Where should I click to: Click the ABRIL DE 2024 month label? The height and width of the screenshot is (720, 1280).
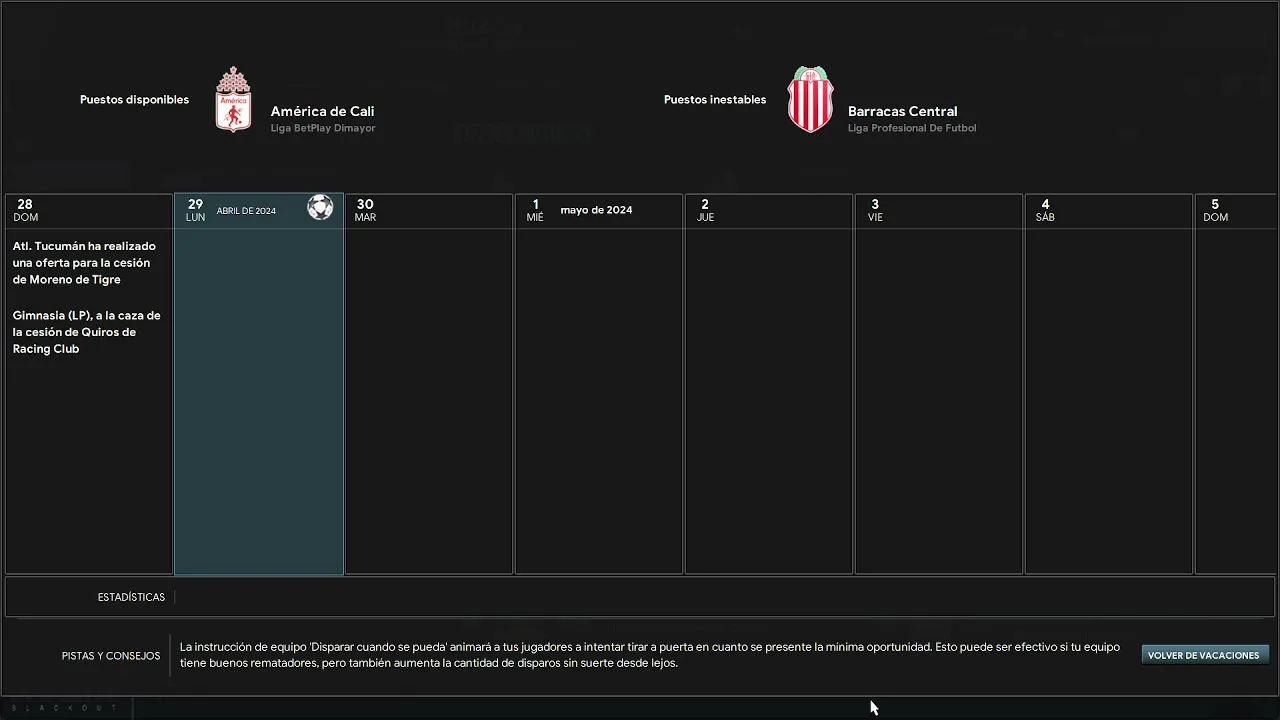246,211
